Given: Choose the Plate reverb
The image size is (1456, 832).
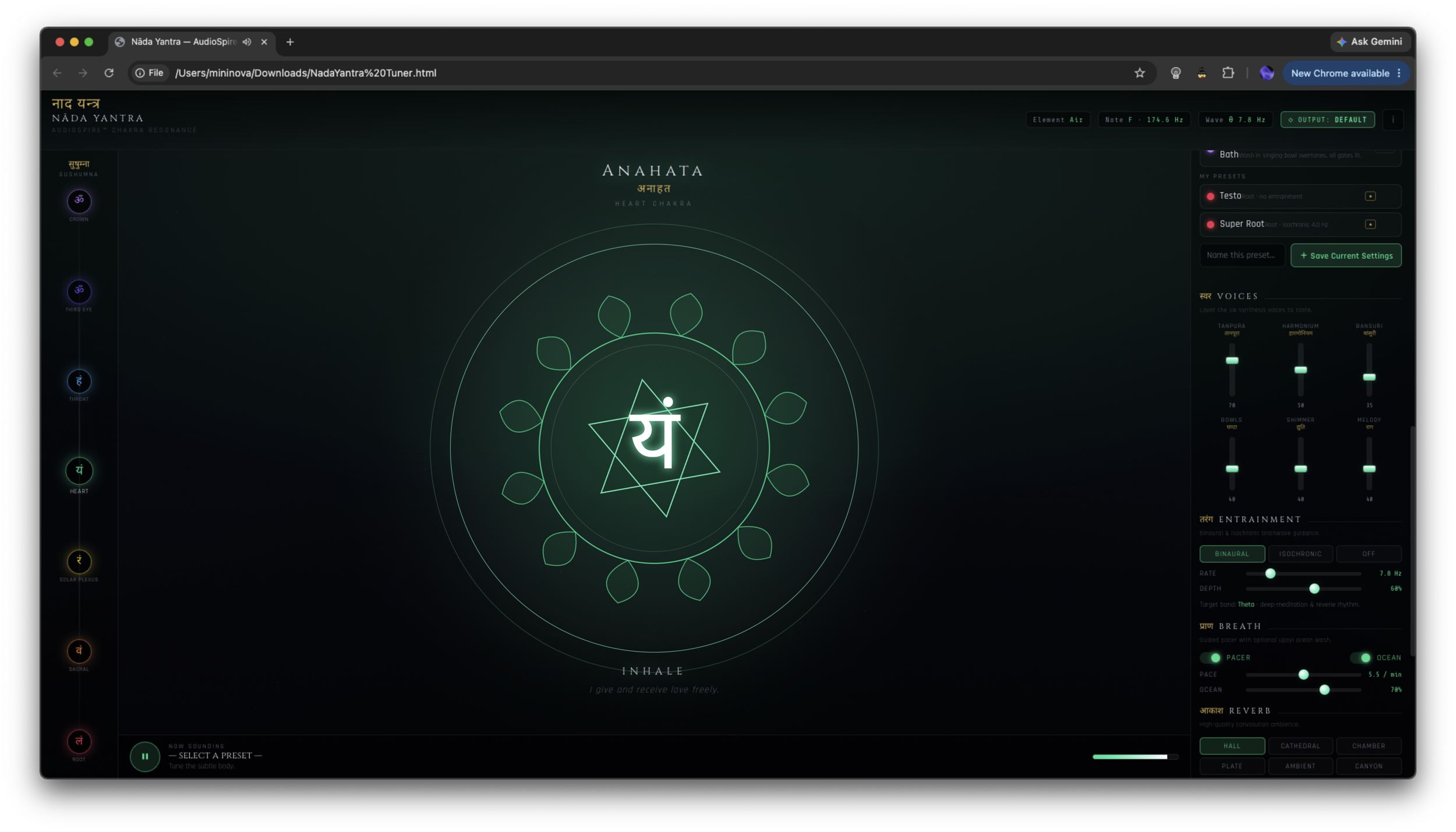Looking at the screenshot, I should tap(1232, 766).
